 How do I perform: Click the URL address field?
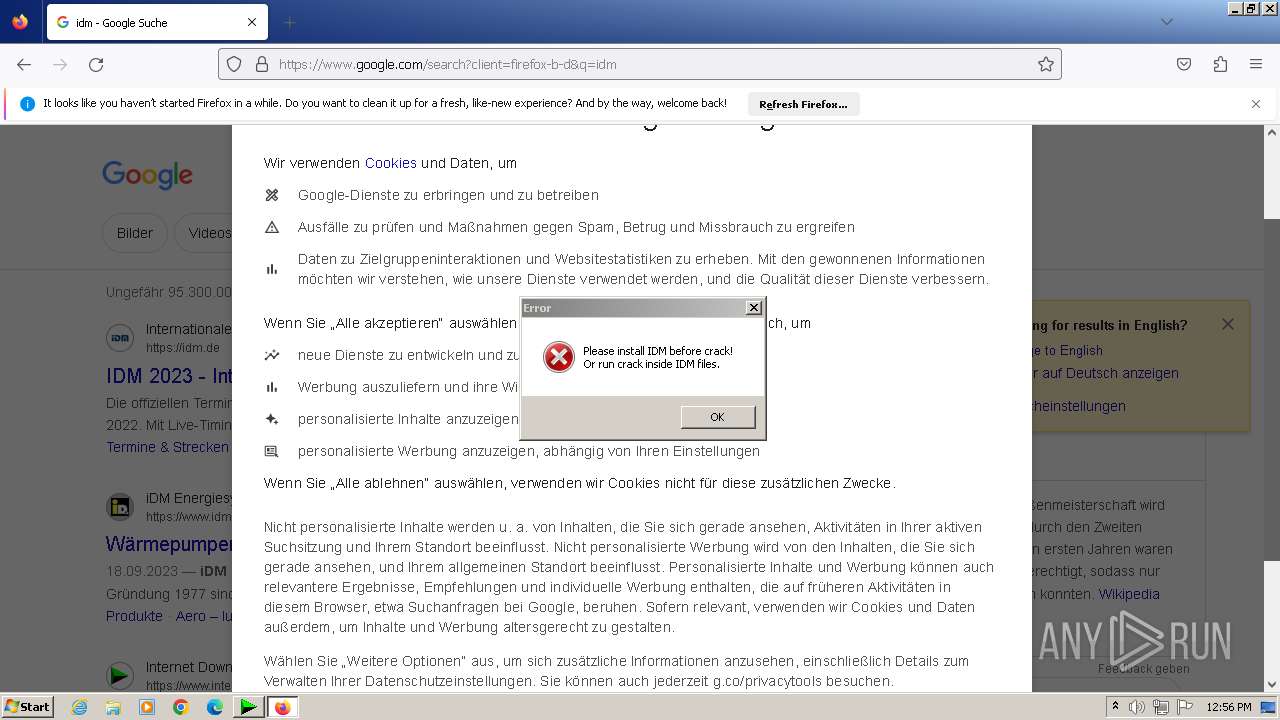point(640,64)
